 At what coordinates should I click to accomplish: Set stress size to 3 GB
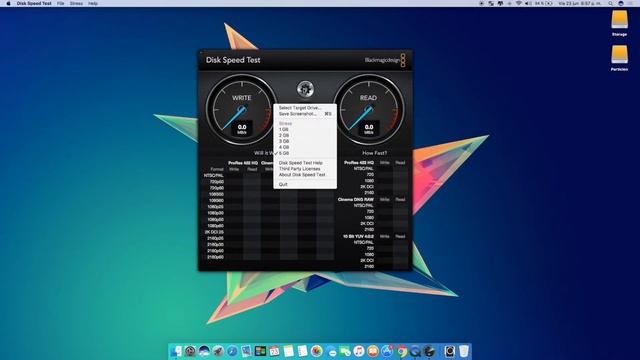pyautogui.click(x=305, y=141)
